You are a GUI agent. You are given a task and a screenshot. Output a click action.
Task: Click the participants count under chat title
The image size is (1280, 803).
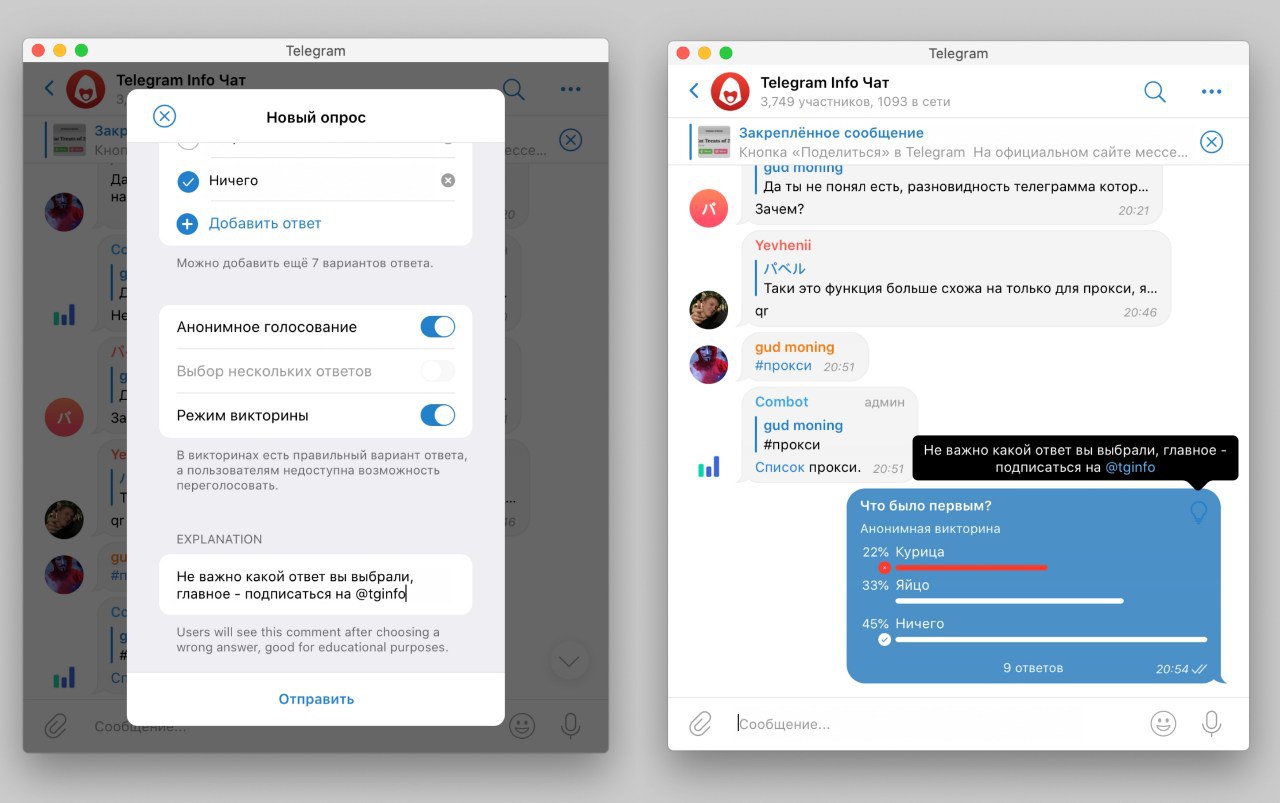click(855, 102)
